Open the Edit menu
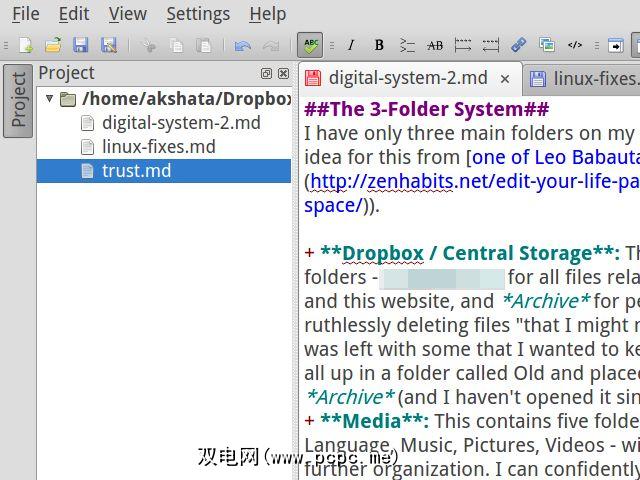Image resolution: width=640 pixels, height=480 pixels. tap(74, 14)
